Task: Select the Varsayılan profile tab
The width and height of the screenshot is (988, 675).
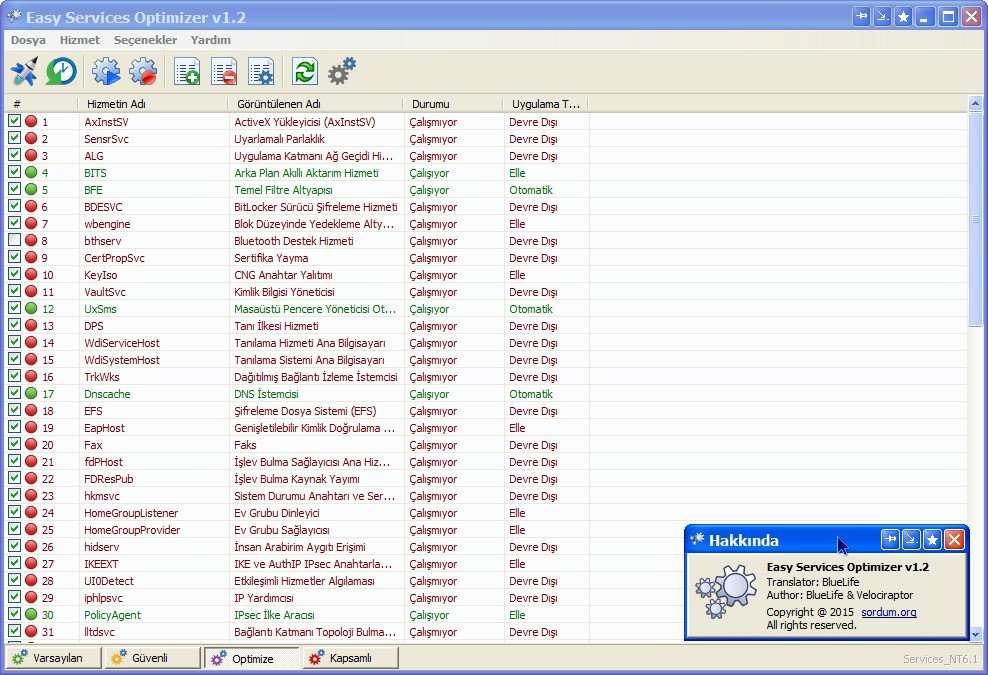Action: (x=53, y=658)
